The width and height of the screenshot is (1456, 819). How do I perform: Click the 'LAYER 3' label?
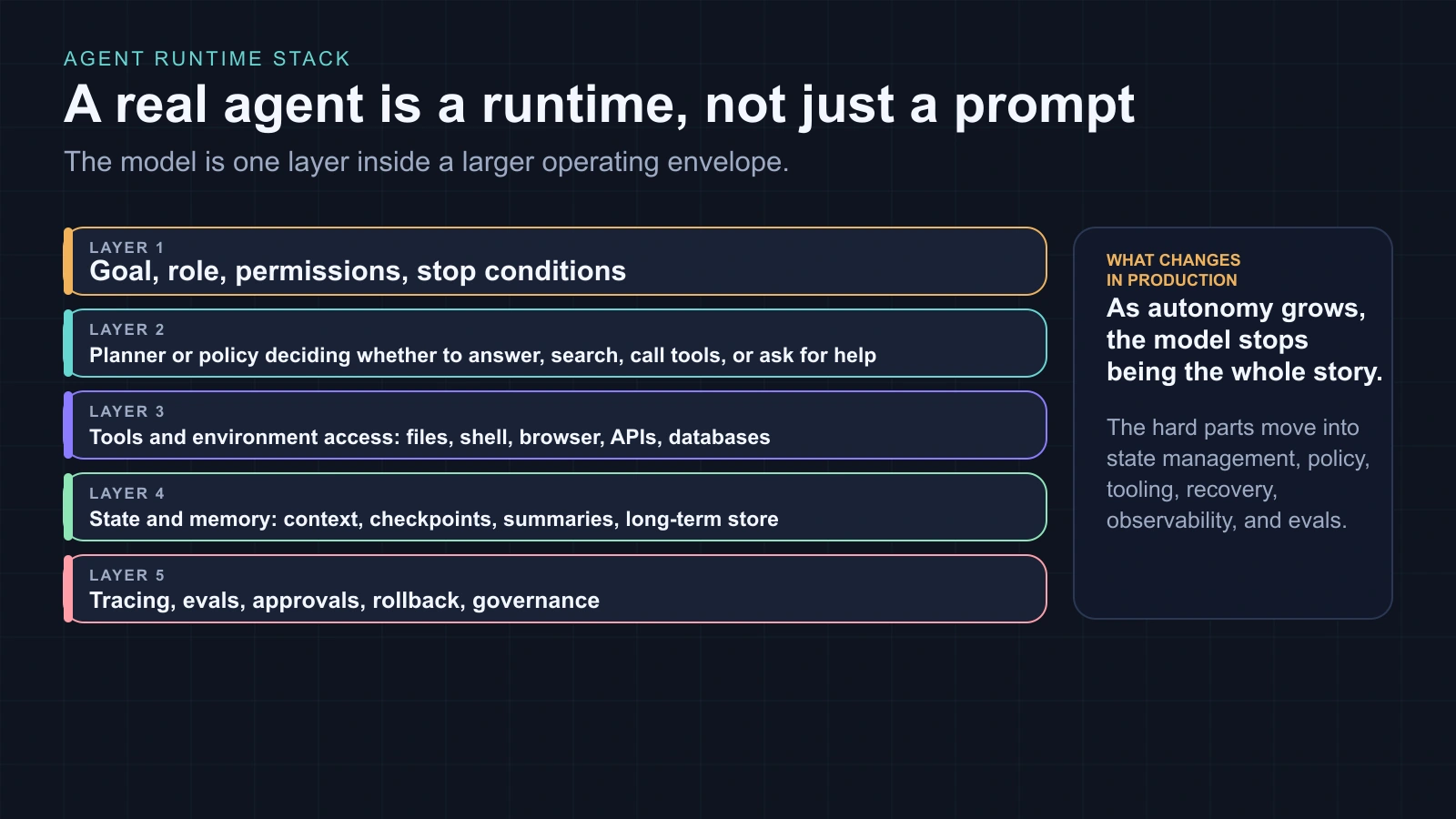(126, 411)
